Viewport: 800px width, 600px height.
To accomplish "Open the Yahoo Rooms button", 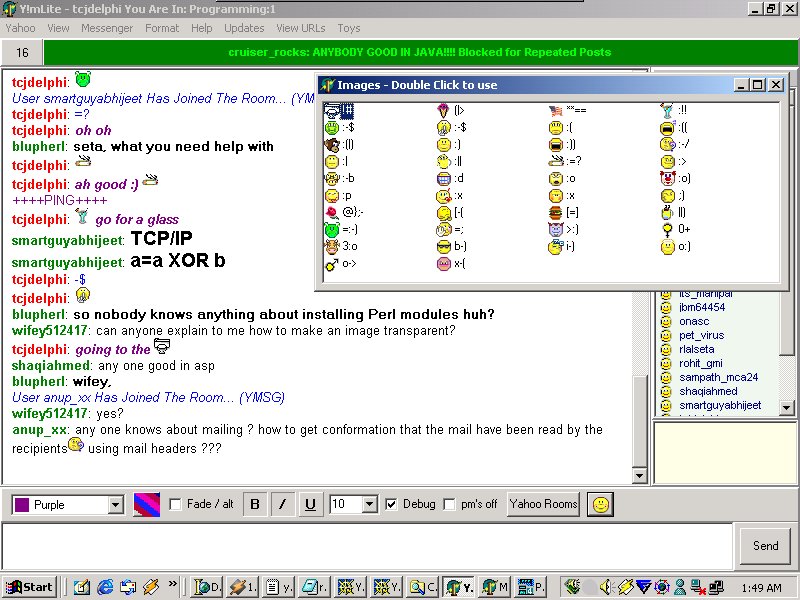I will 543,504.
